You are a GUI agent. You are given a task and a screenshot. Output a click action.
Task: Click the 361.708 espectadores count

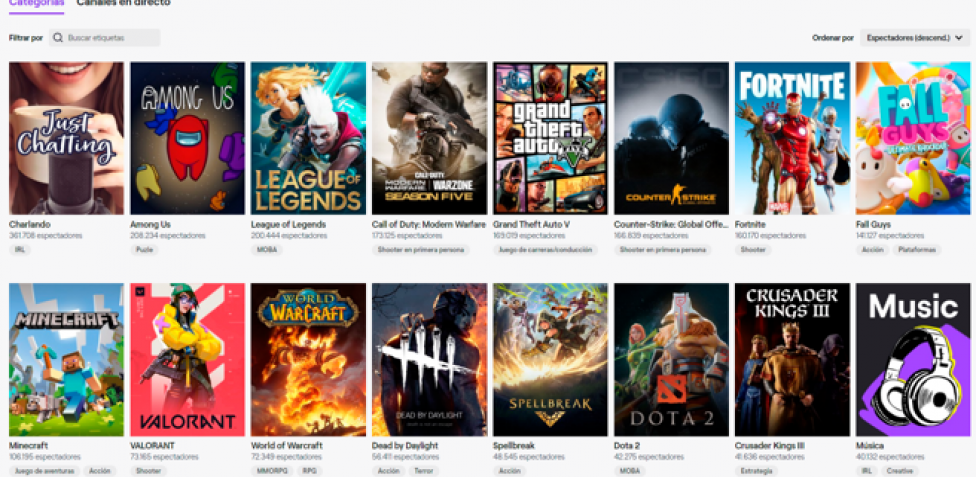click(x=45, y=236)
